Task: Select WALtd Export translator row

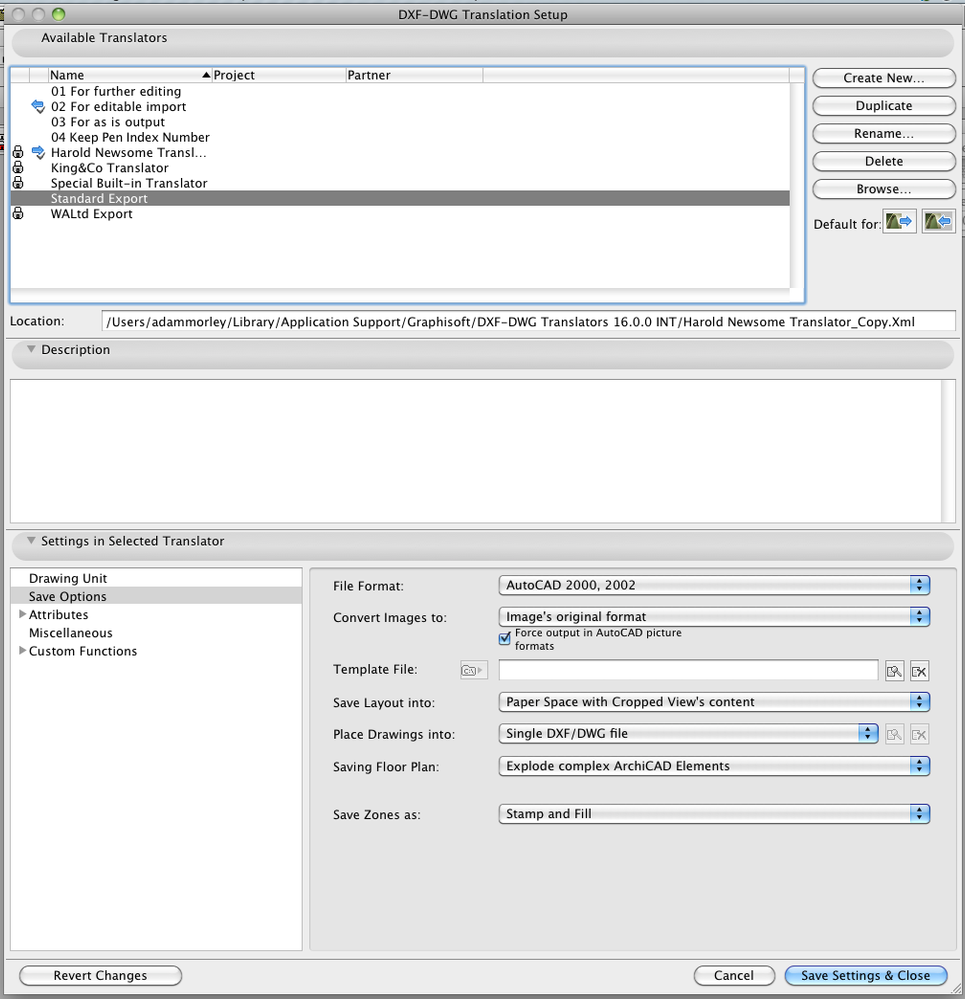Action: click(x=400, y=213)
